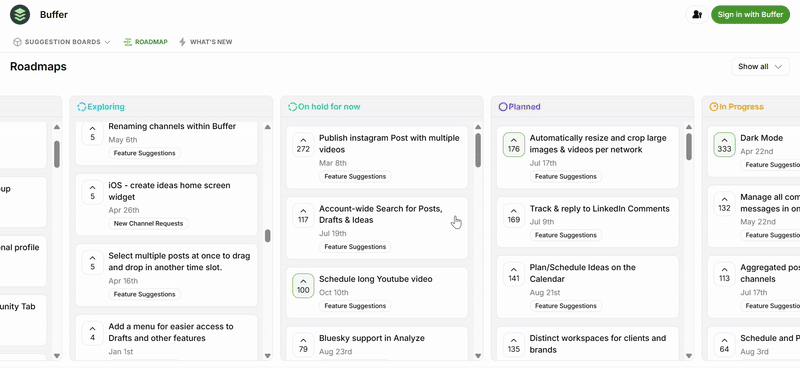Upvote the card with 64 votes

[x=724, y=345]
